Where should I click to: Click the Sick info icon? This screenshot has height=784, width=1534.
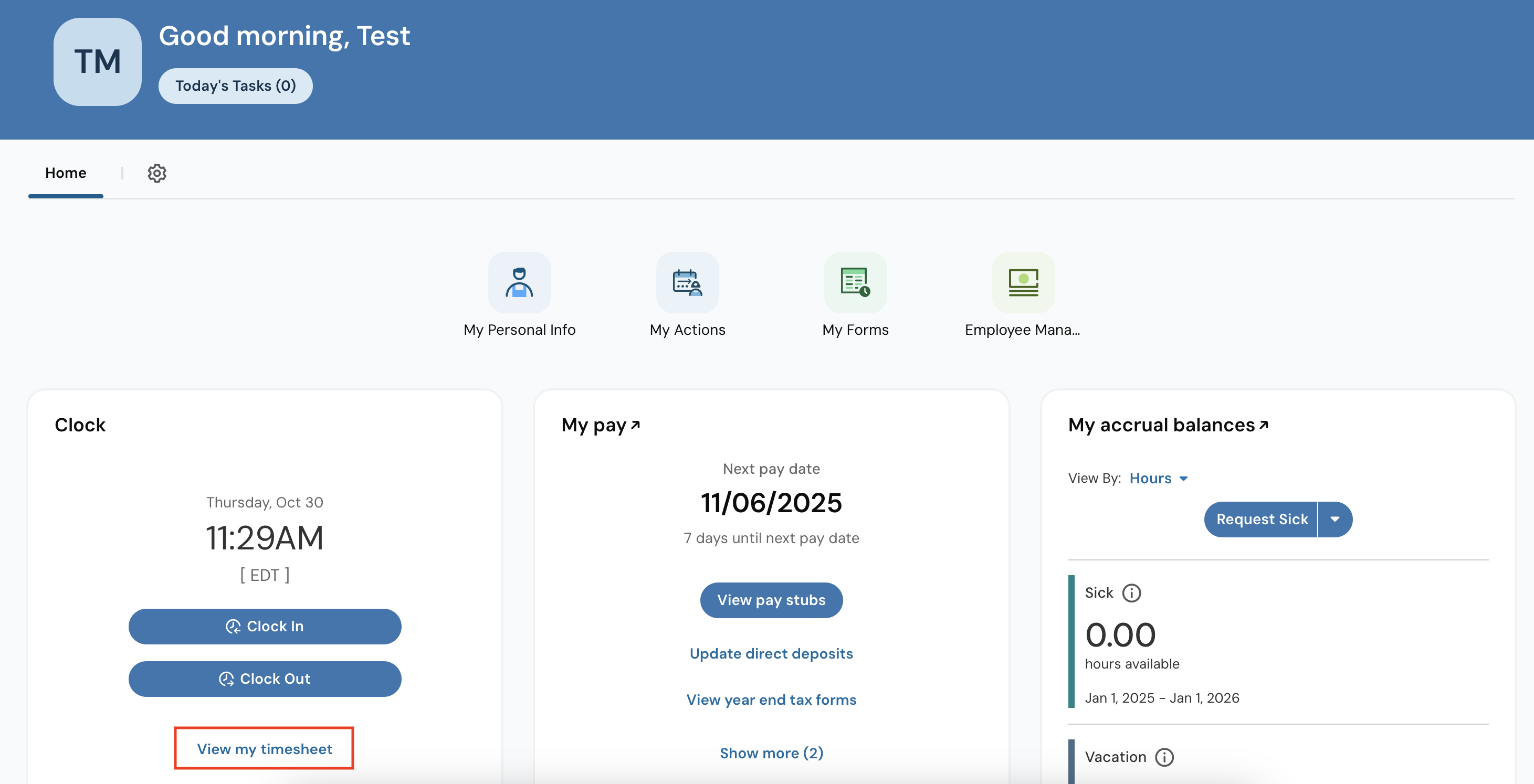(x=1131, y=593)
